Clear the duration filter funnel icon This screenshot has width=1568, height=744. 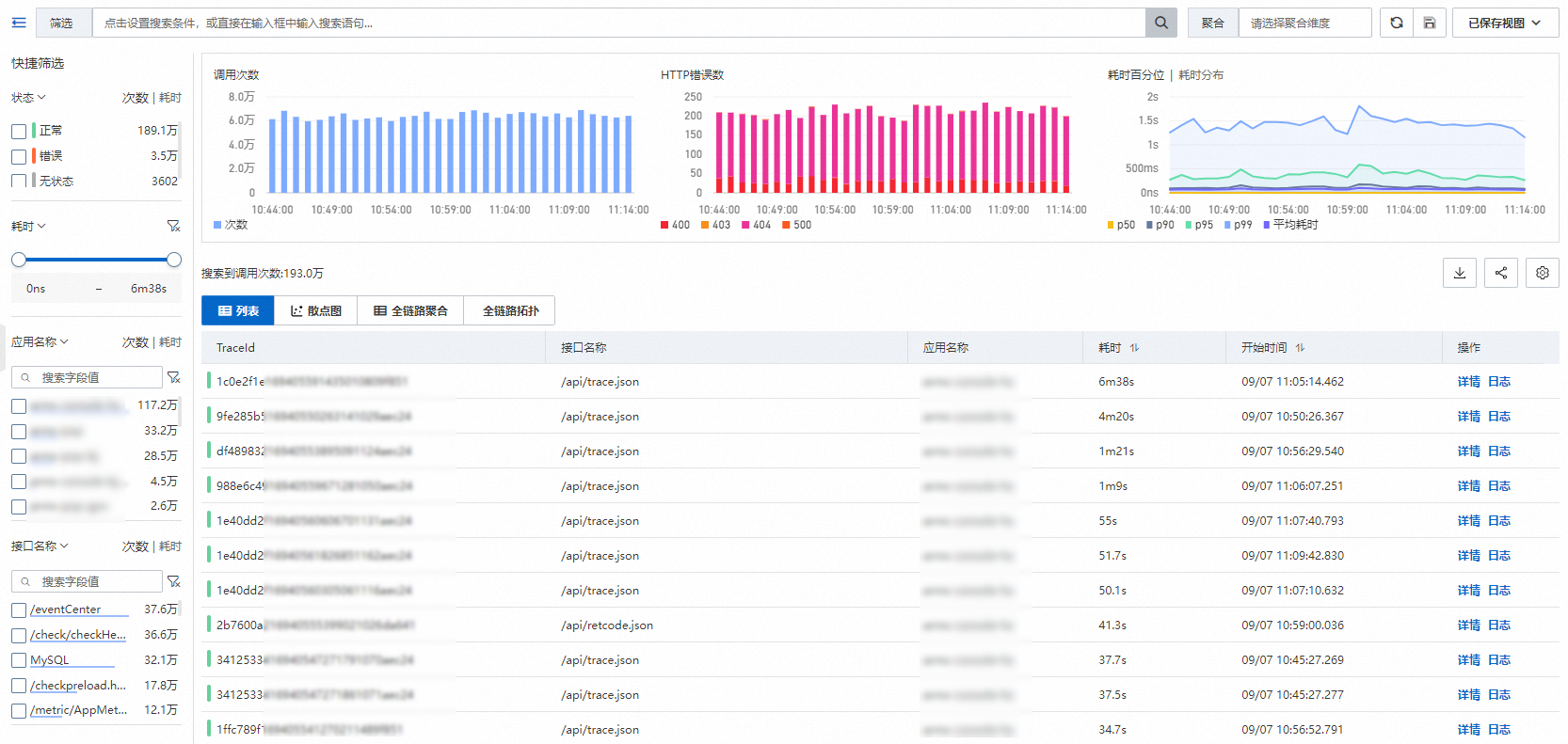pyautogui.click(x=173, y=226)
